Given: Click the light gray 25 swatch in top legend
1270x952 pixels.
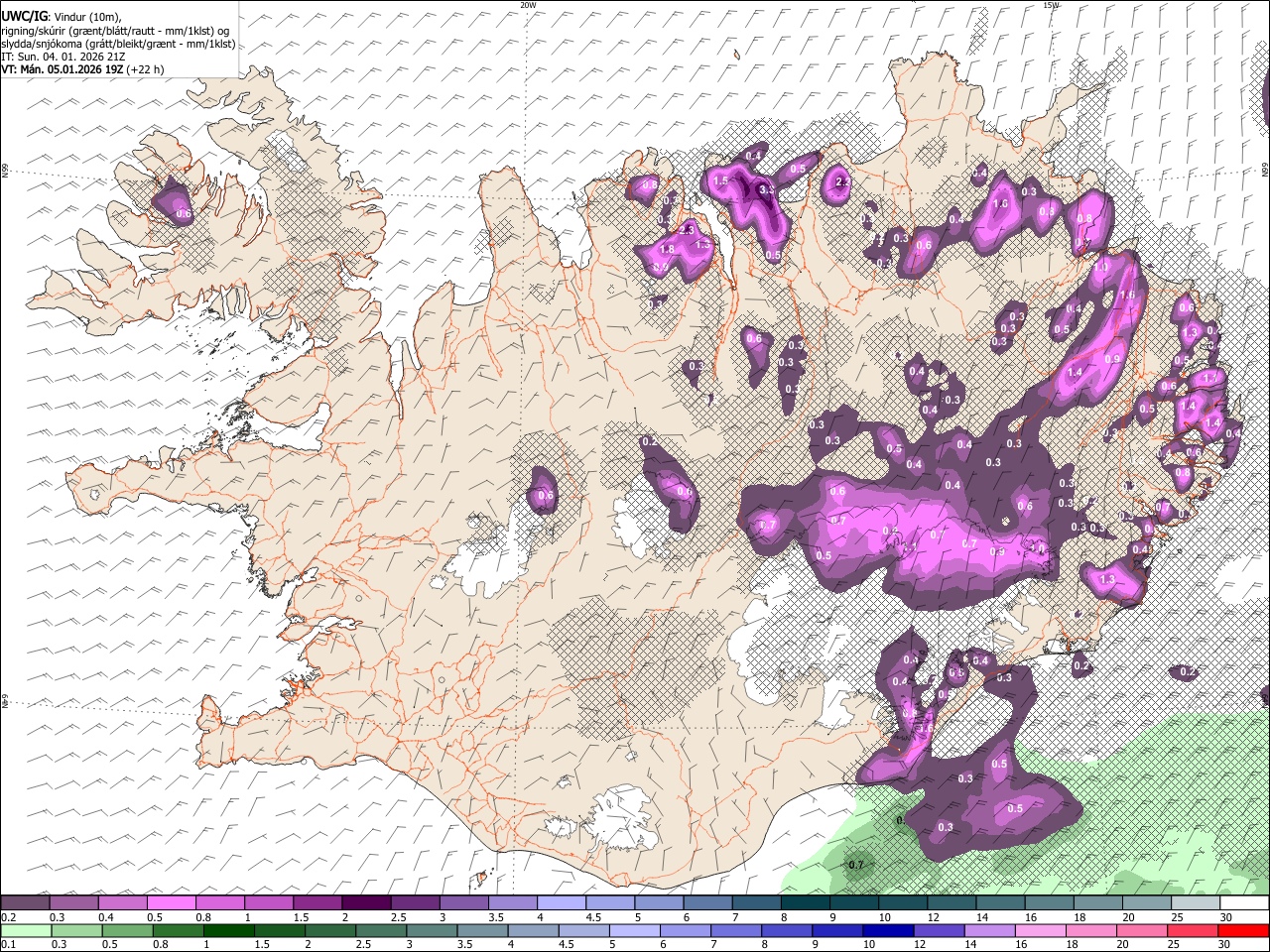Looking at the screenshot, I should (x=1197, y=903).
